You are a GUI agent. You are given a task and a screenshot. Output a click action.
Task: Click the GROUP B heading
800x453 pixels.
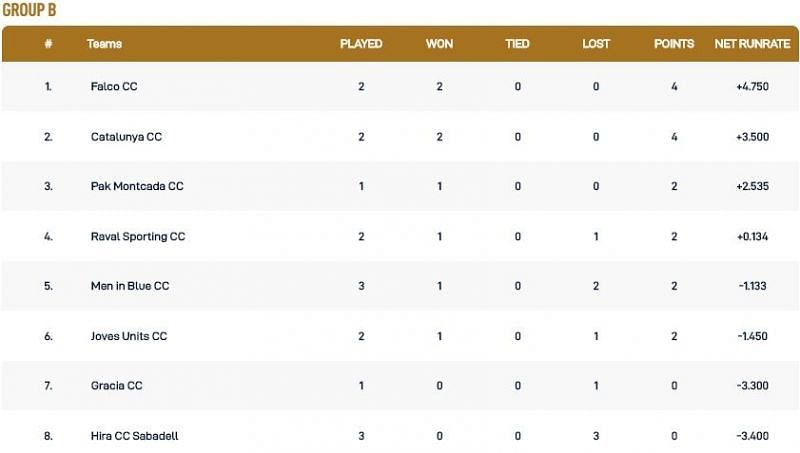tap(29, 10)
